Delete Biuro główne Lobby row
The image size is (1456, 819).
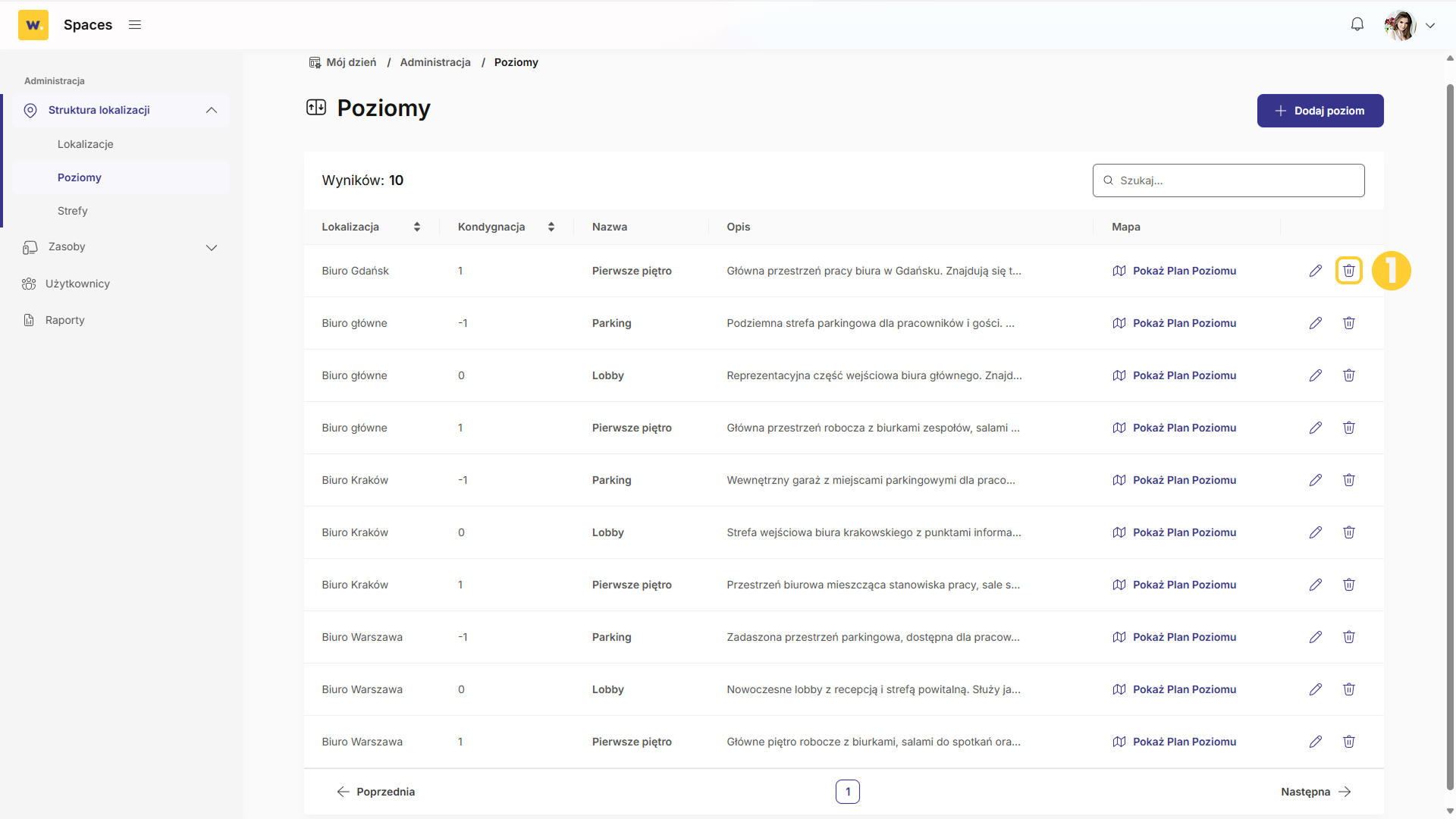1349,375
